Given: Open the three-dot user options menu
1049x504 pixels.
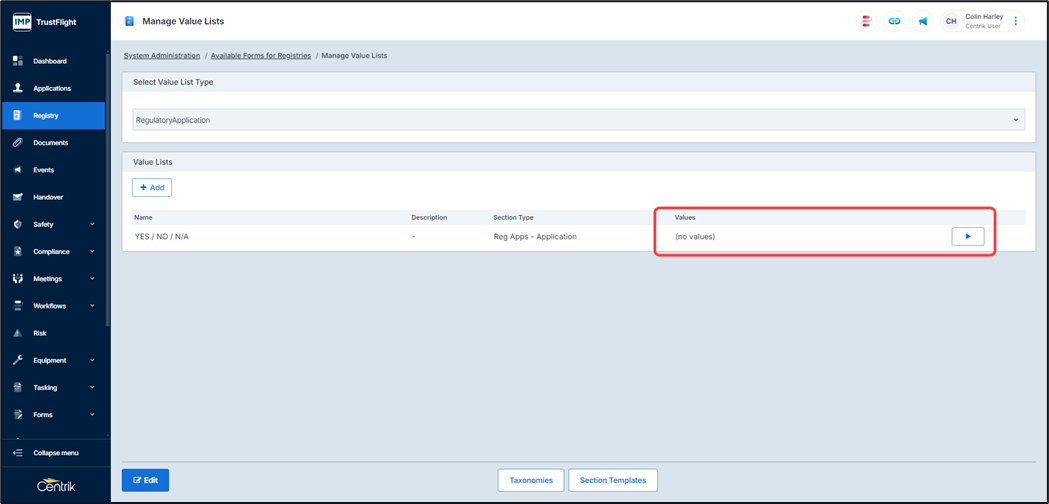Looking at the screenshot, I should [1016, 21].
